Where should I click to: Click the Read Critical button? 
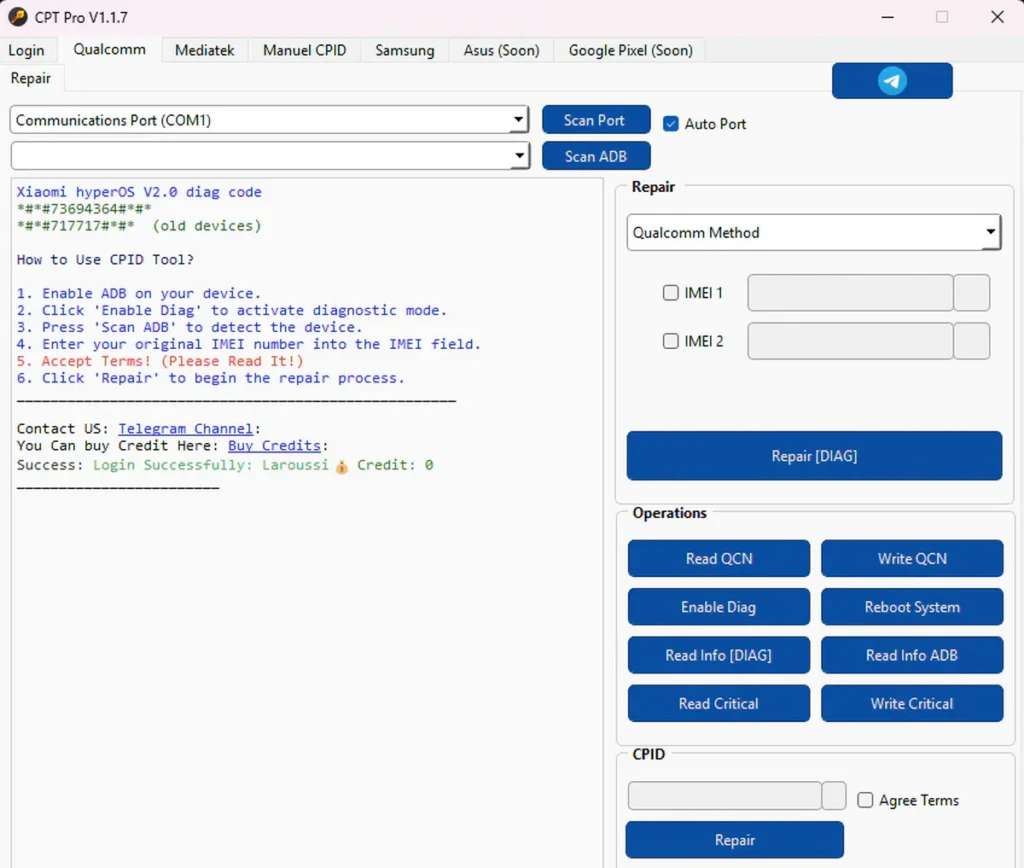718,703
